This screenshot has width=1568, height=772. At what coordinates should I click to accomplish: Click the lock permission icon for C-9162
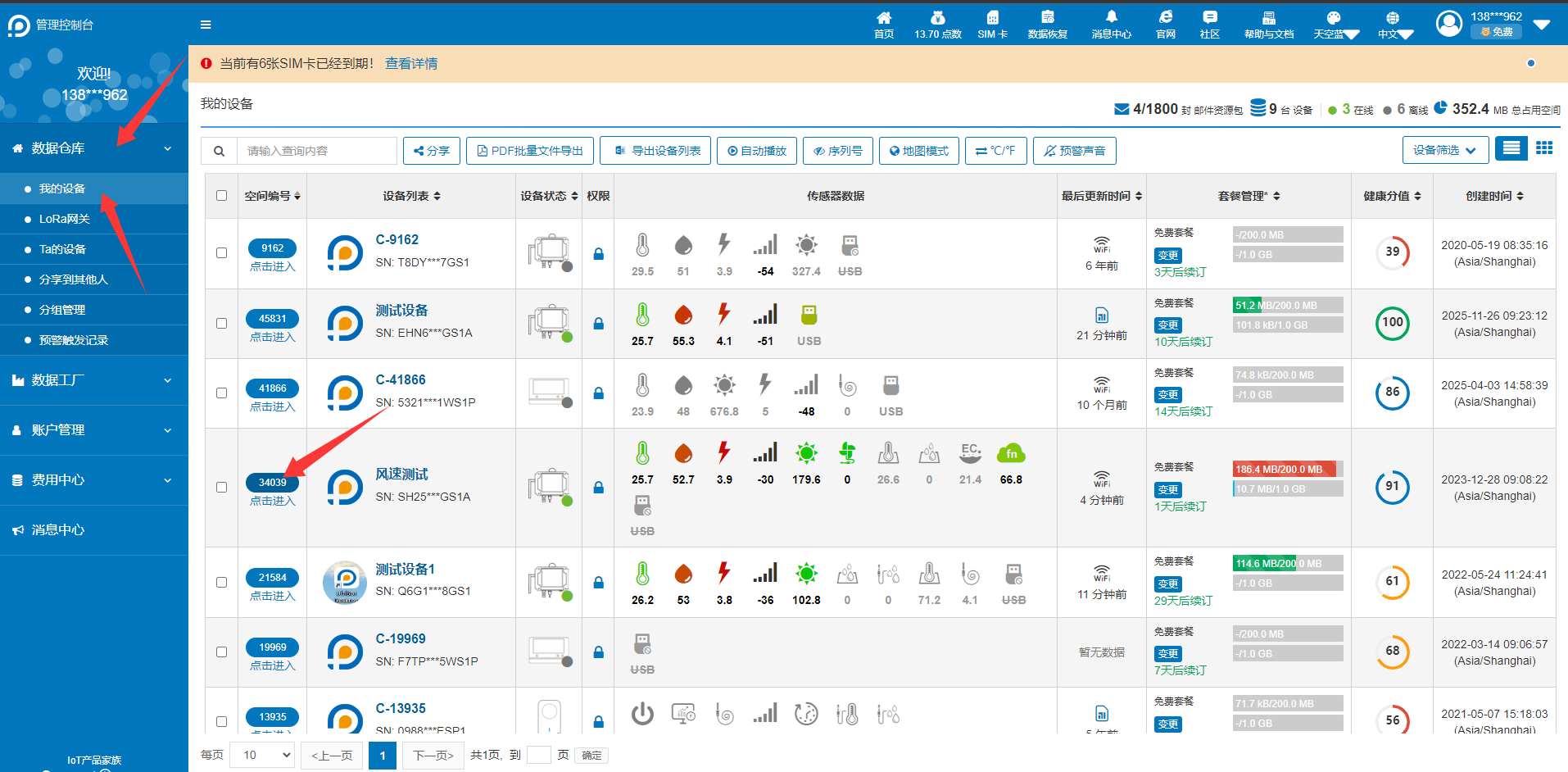(599, 254)
